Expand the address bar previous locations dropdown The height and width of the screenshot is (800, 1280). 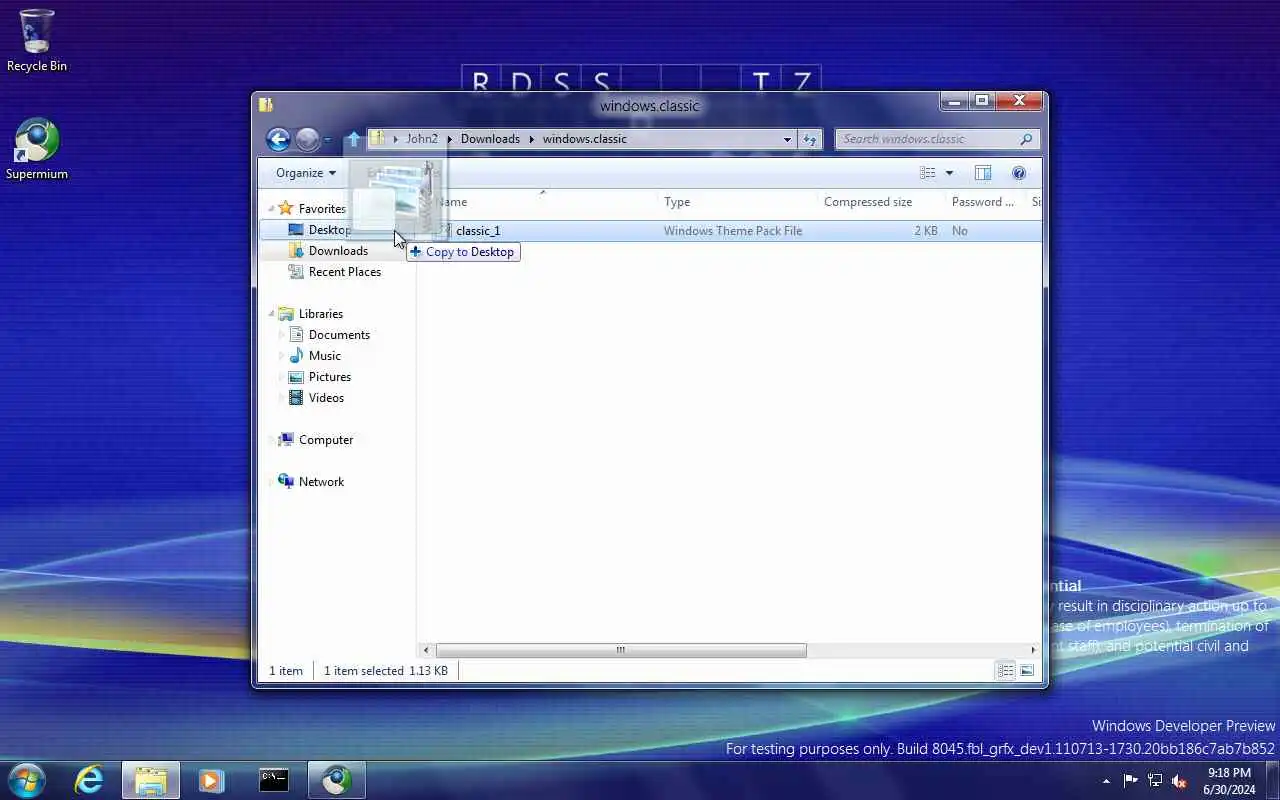coord(787,139)
